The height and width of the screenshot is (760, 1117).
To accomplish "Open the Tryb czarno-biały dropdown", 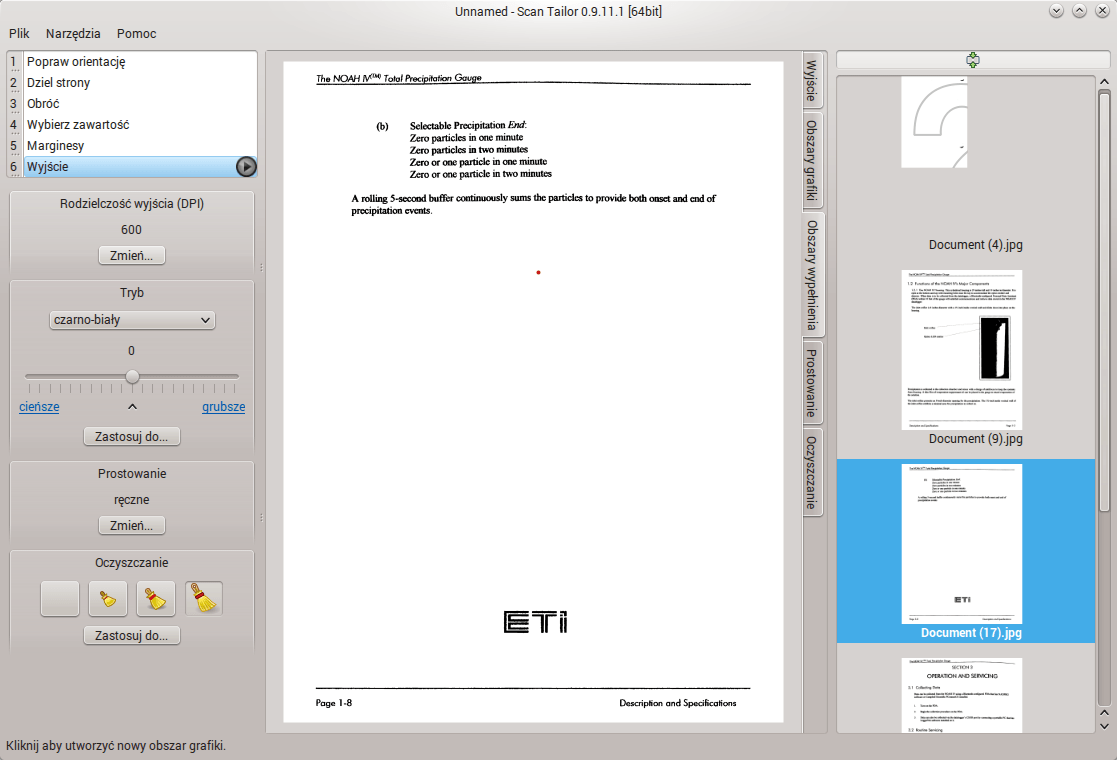I will tap(132, 320).
